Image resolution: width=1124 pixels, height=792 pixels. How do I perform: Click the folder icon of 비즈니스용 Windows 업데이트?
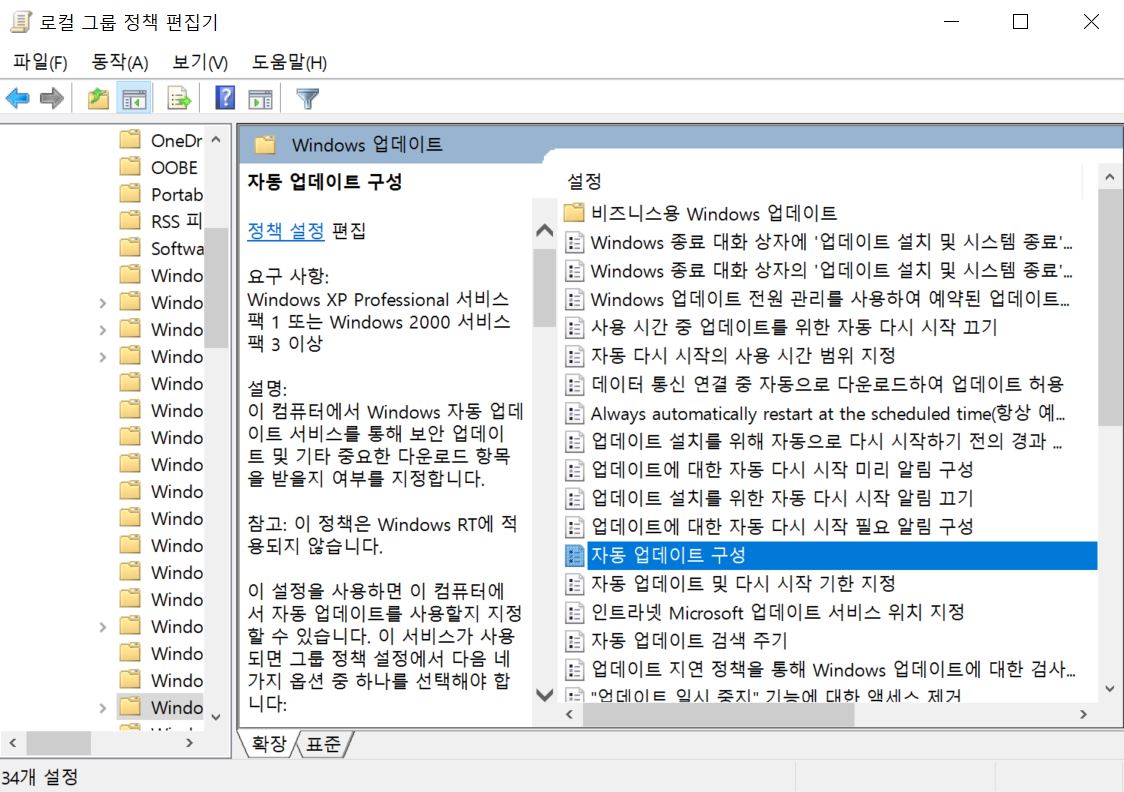click(x=574, y=213)
